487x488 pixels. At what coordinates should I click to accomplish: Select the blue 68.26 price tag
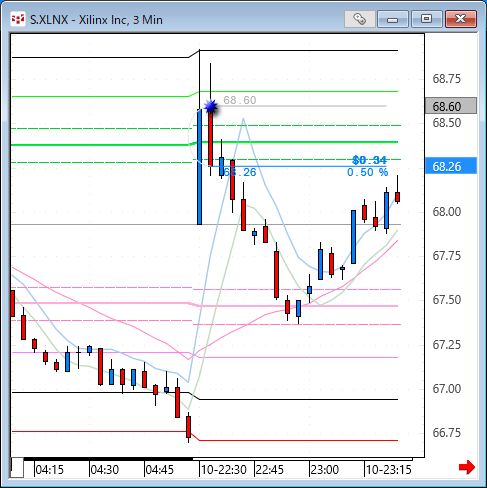(451, 166)
